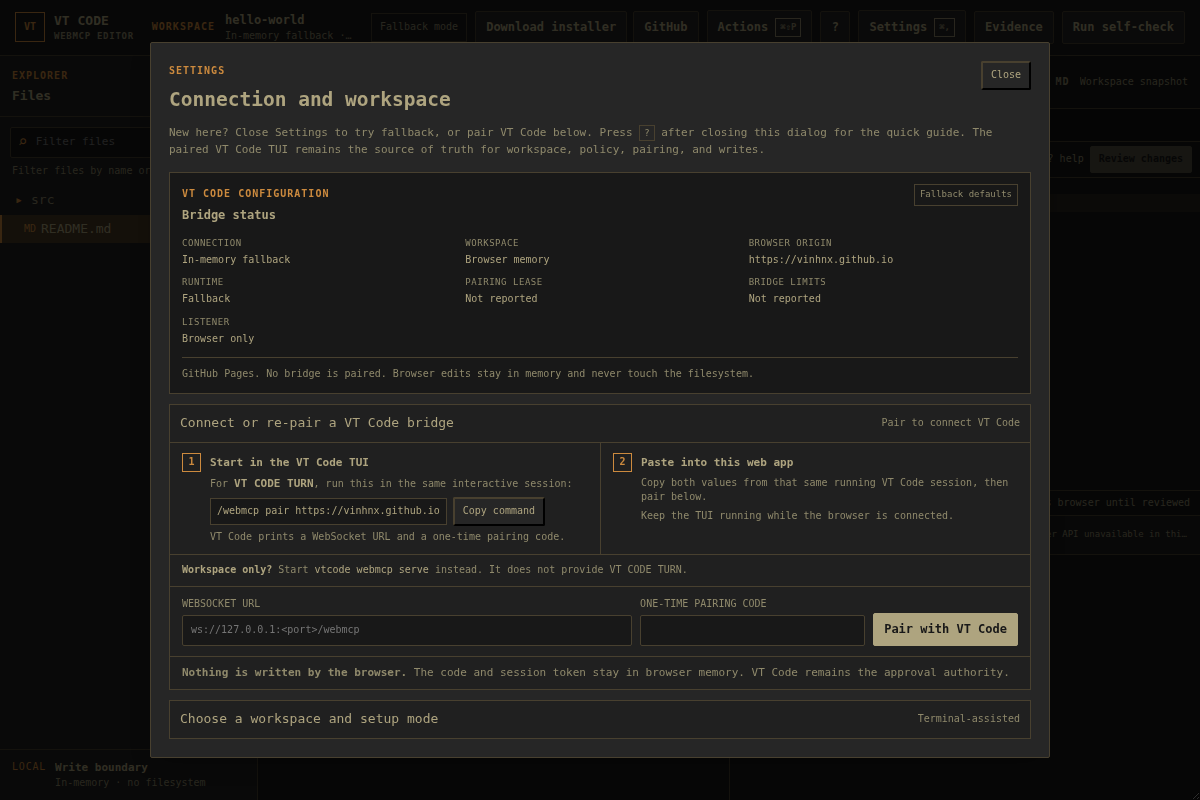
Task: Focus the WebSocket URL input field
Action: click(x=406, y=630)
